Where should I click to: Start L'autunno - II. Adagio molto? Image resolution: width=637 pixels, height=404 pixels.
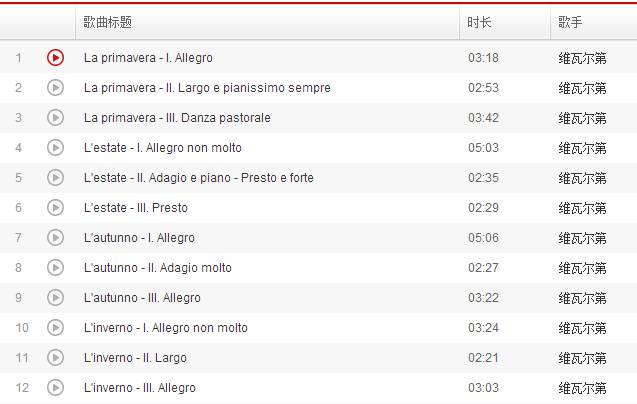point(55,268)
